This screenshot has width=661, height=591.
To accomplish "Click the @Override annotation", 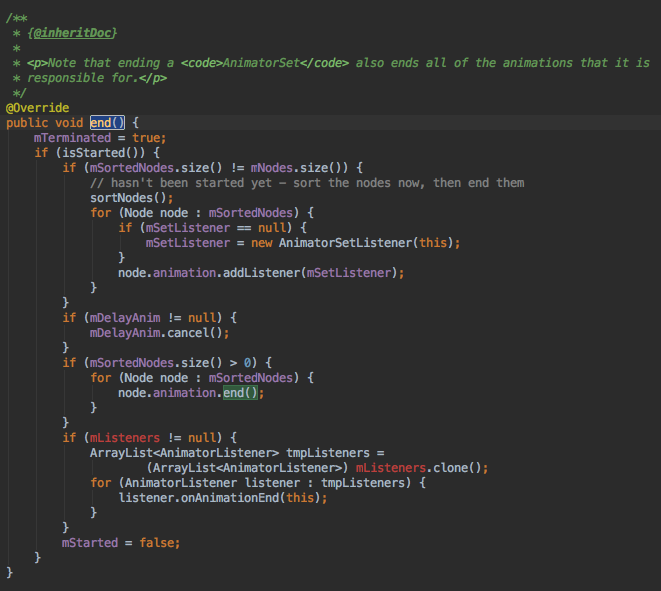I will point(38,108).
